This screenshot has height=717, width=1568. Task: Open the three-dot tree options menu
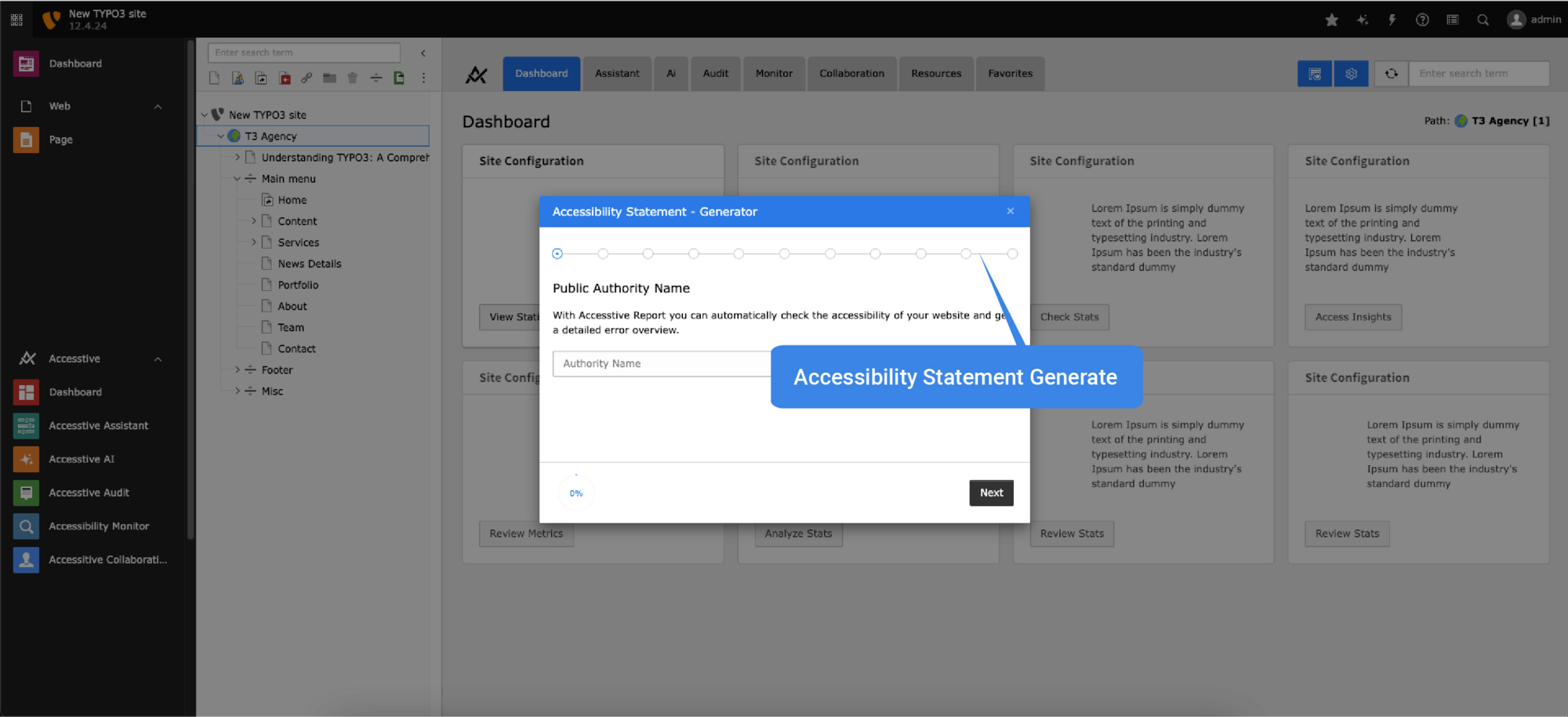pos(423,78)
